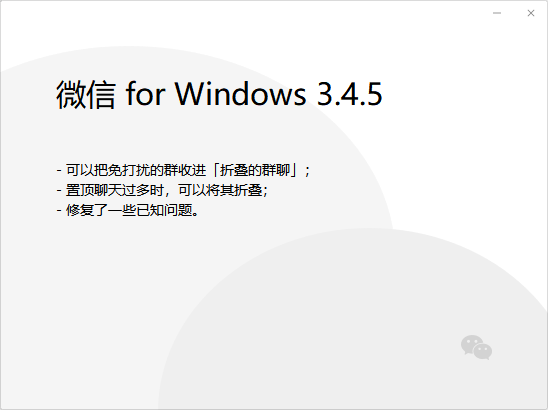The width and height of the screenshot is (548, 410).
Task: Click the gray WeChat logo icon
Action: tap(476, 347)
